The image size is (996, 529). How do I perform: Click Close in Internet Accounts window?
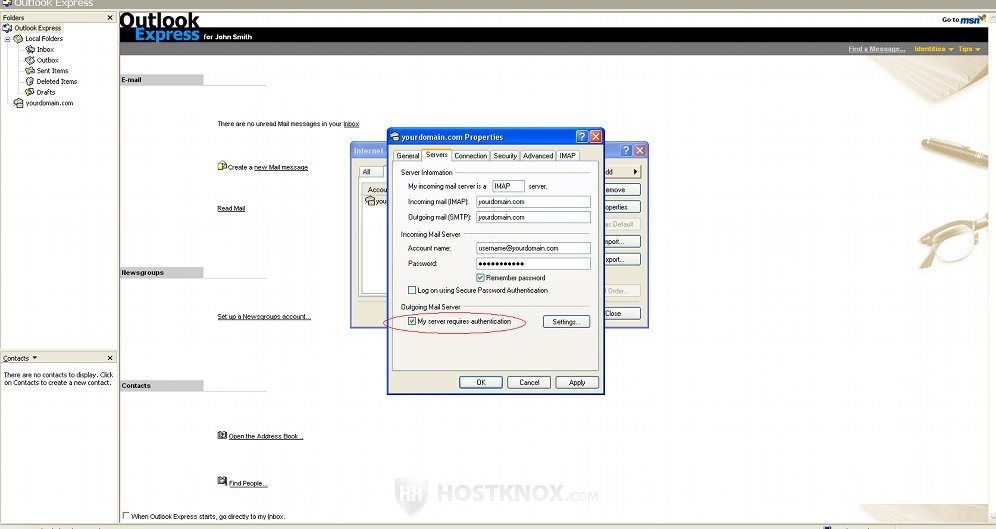pos(622,313)
